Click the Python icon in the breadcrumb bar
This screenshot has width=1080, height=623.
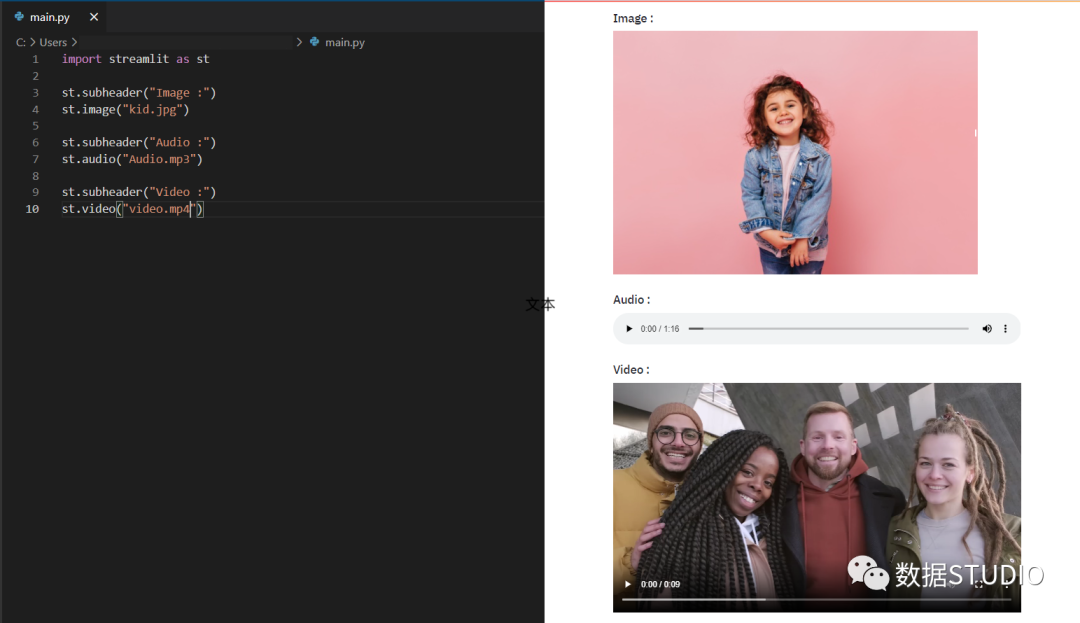[x=314, y=42]
